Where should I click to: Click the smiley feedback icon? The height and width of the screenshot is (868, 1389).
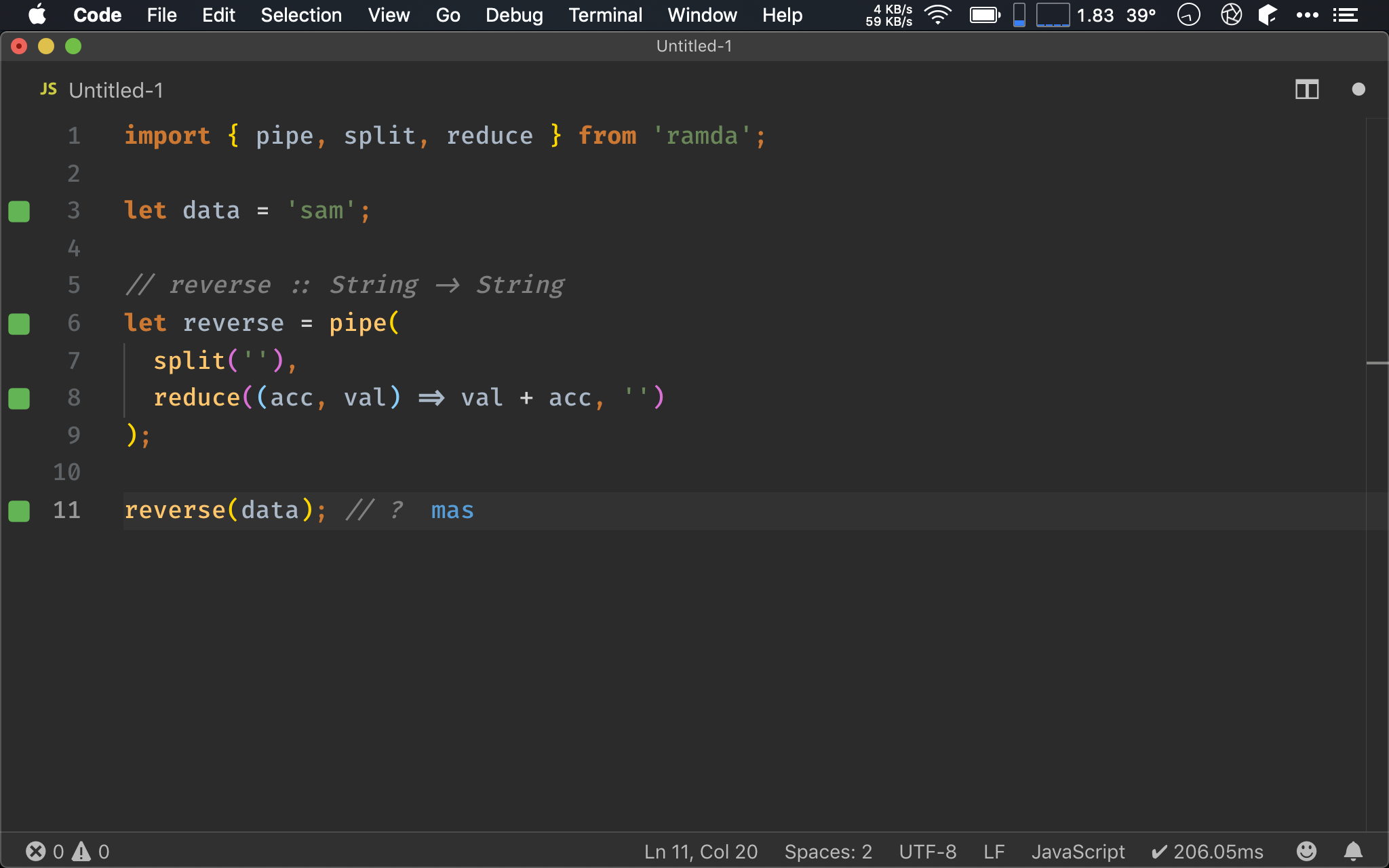click(x=1306, y=851)
